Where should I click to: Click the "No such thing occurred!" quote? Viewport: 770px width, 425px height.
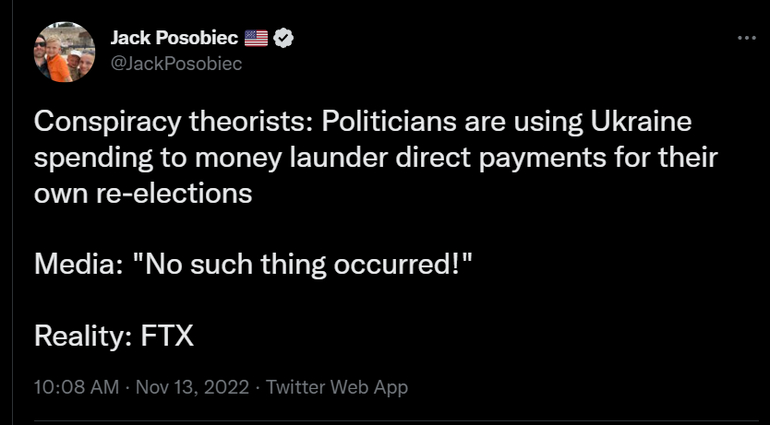pyautogui.click(x=314, y=264)
